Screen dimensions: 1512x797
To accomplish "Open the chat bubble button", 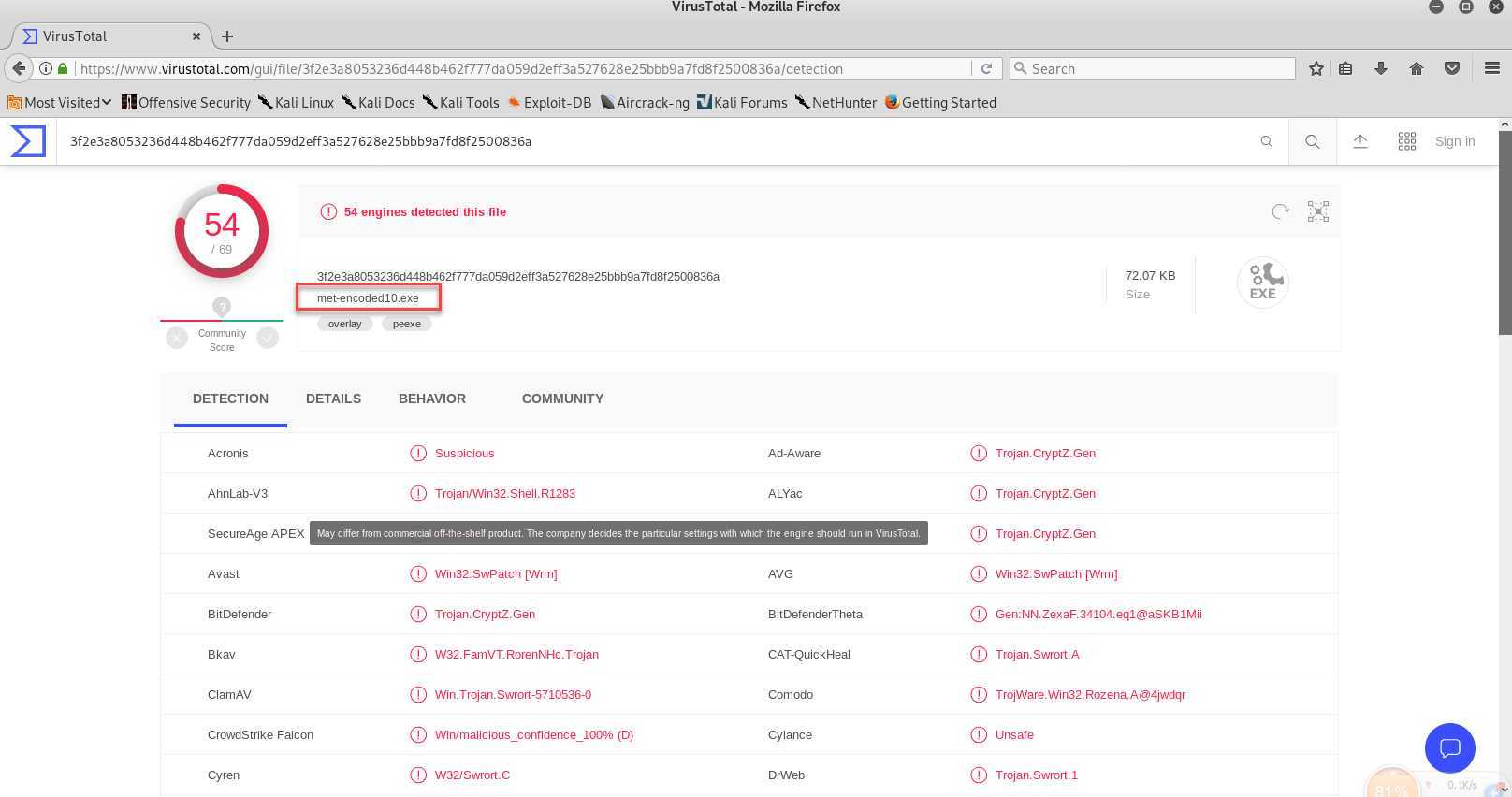I will [x=1450, y=748].
